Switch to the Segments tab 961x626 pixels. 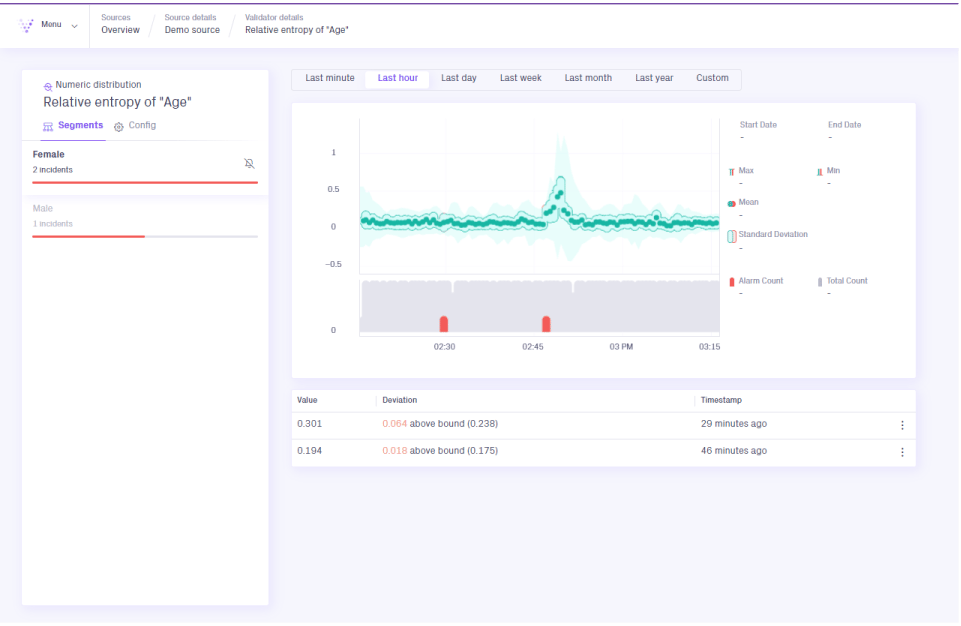coord(73,126)
